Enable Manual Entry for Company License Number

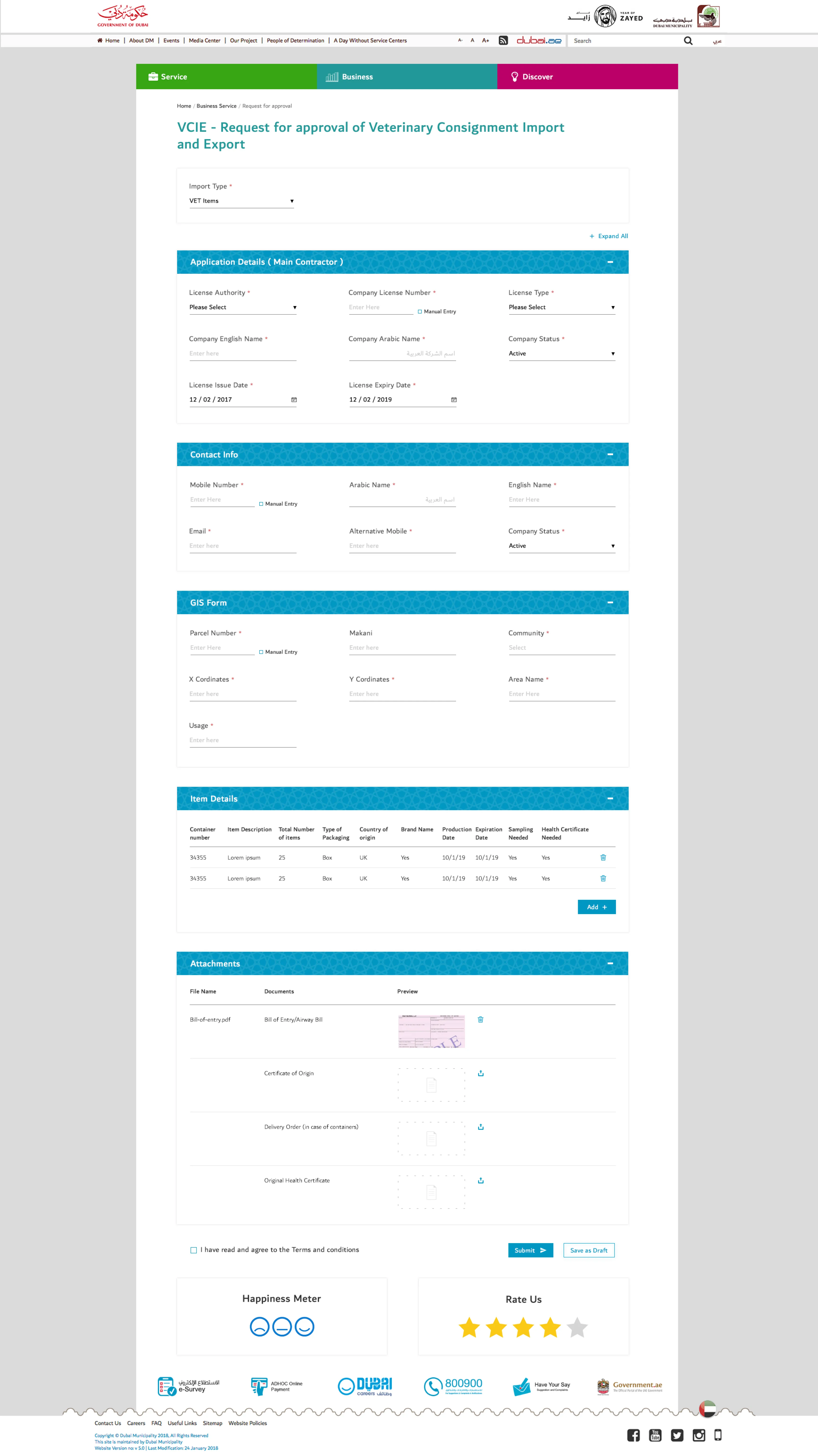pos(420,311)
